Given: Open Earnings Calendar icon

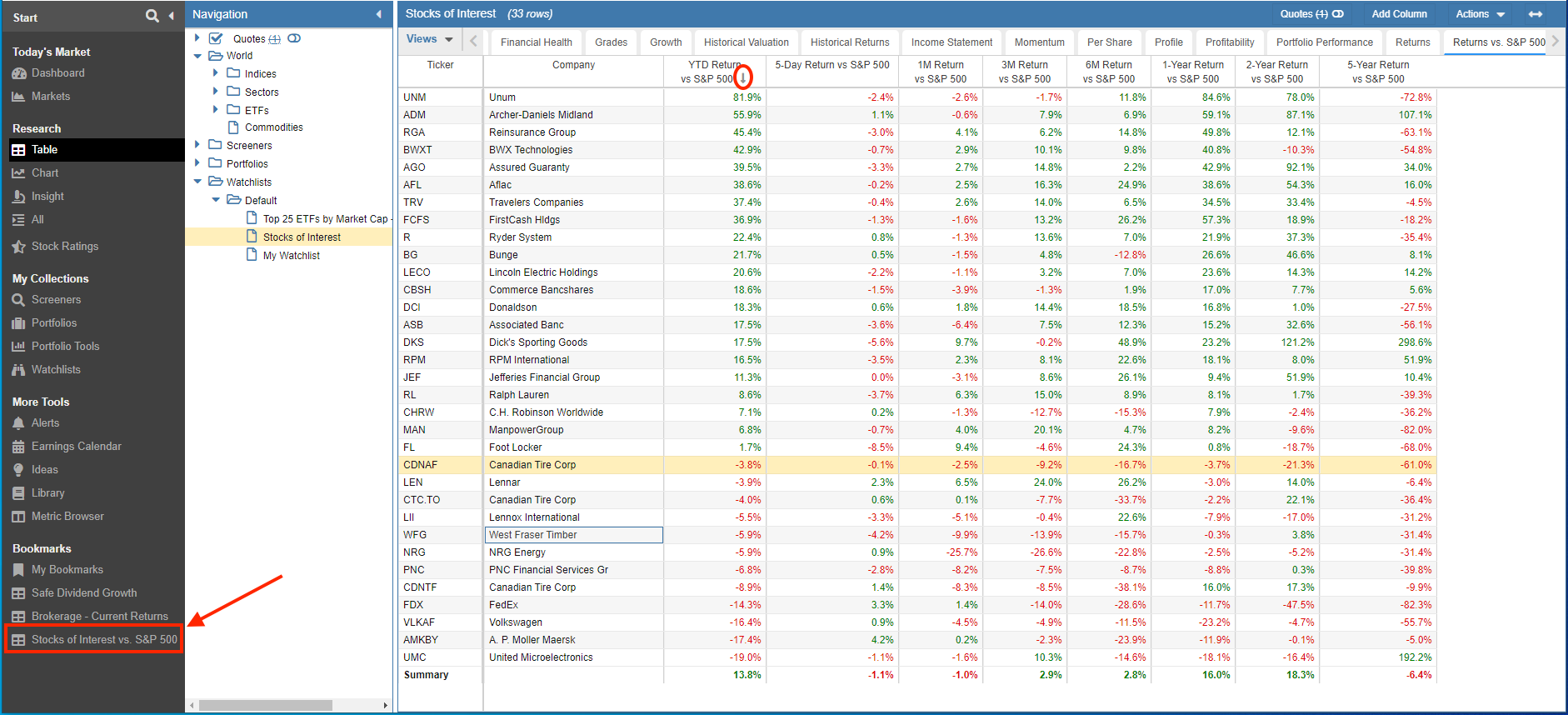Looking at the screenshot, I should (x=18, y=447).
